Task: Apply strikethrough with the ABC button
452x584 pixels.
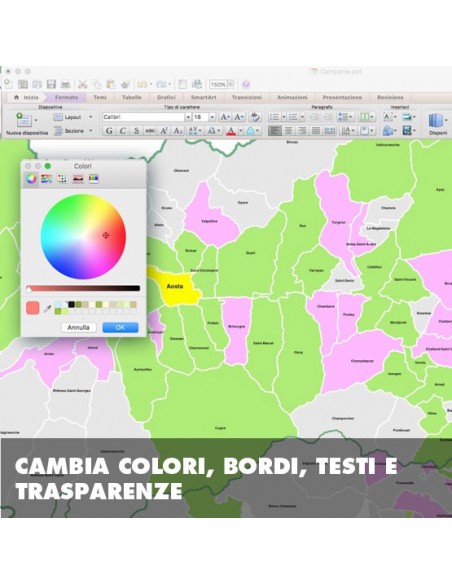Action: 150,131
